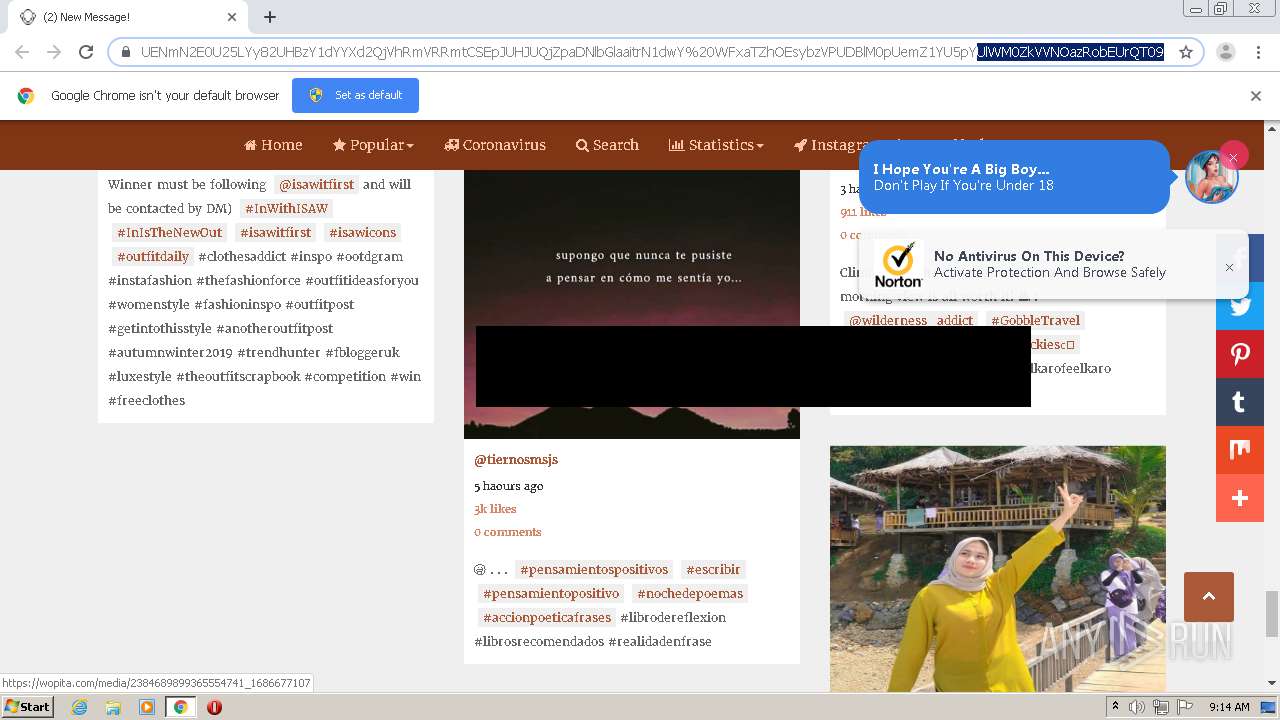Click the taskbar clock showing 9:14 AM
Viewport: 1280px width, 720px height.
(1229, 707)
